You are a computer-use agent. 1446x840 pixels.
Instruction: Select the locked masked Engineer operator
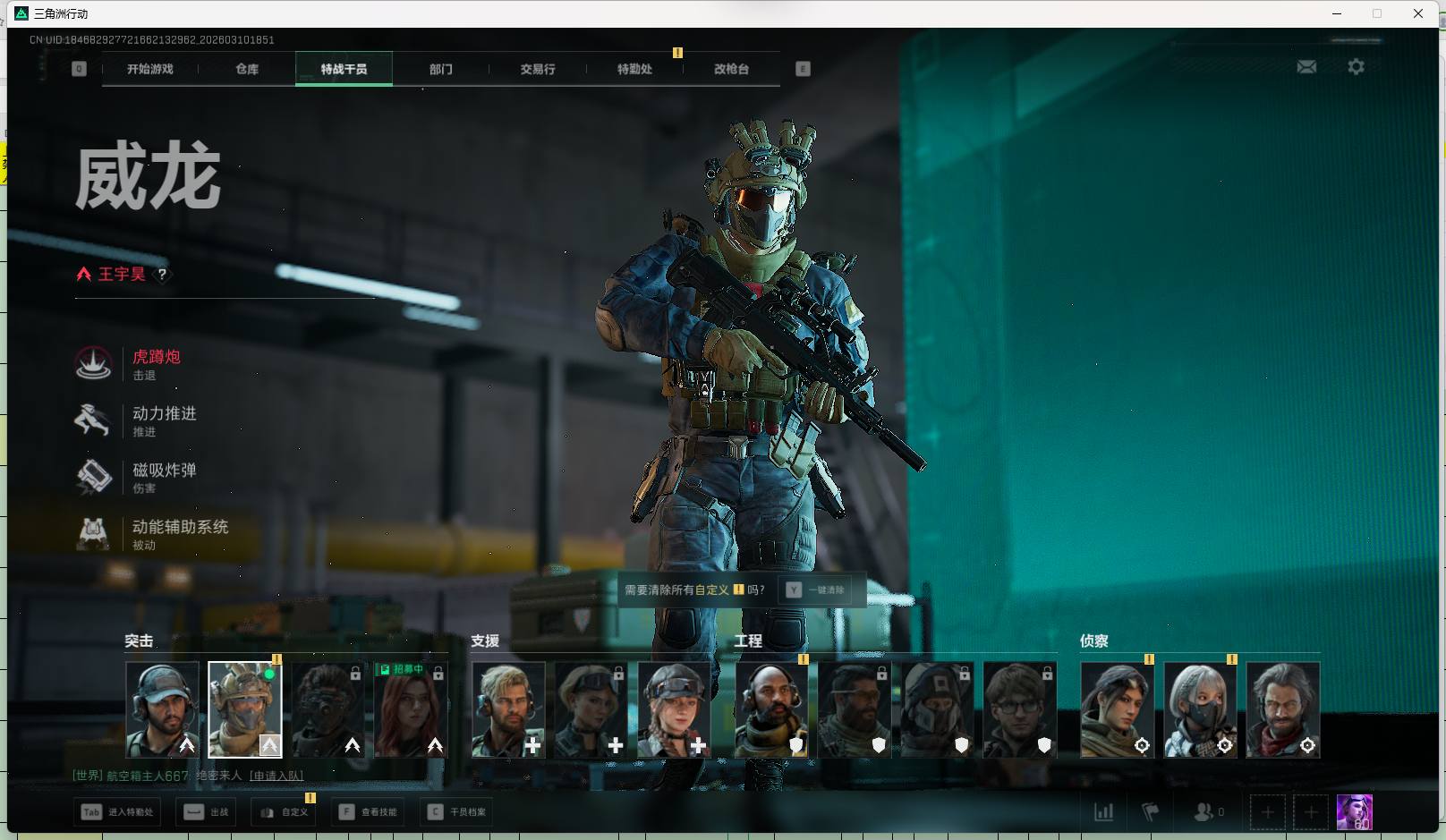(937, 710)
